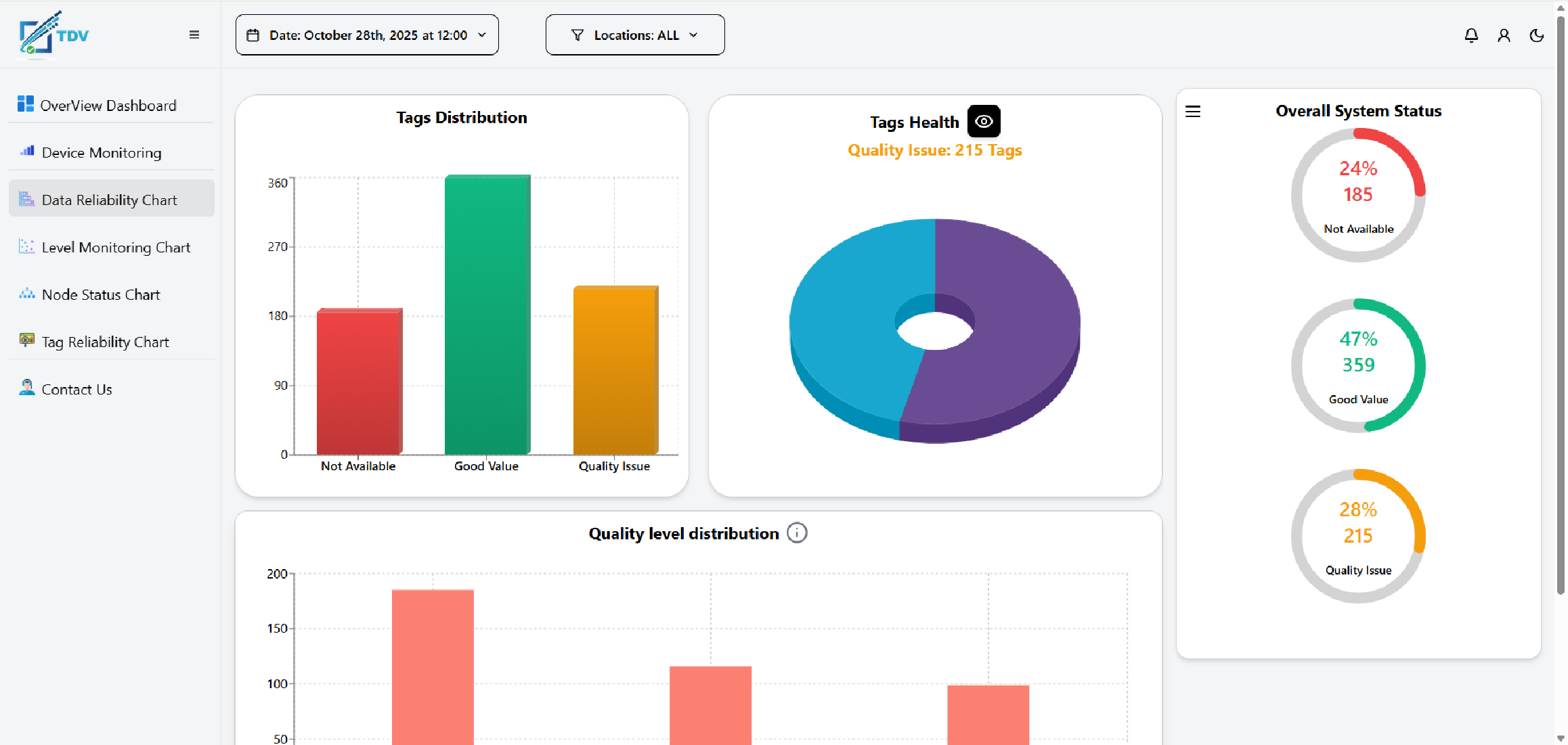Click the purple donut chart segment
Image resolution: width=1568 pixels, height=745 pixels.
point(1016,318)
